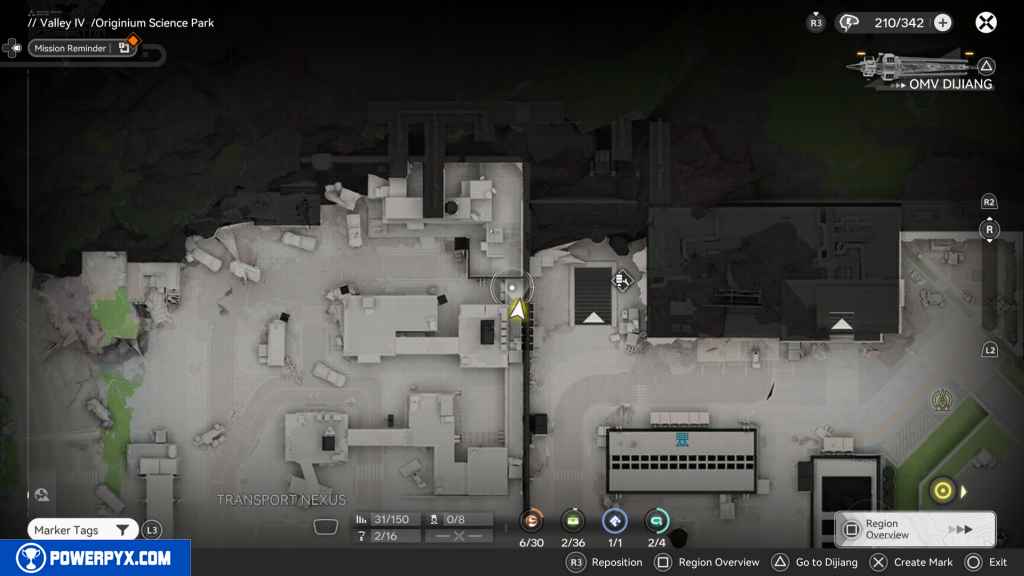This screenshot has height=576, width=1024.
Task: Travel to OMV Dijiang ship label
Action: pos(949,84)
